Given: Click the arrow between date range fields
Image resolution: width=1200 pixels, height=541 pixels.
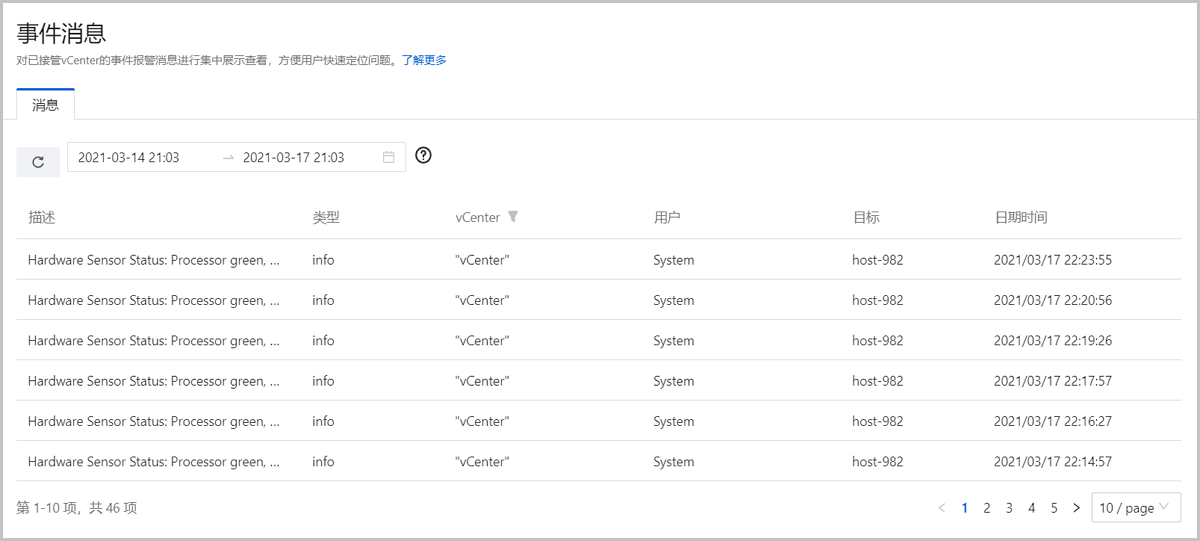Looking at the screenshot, I should click(x=228, y=157).
